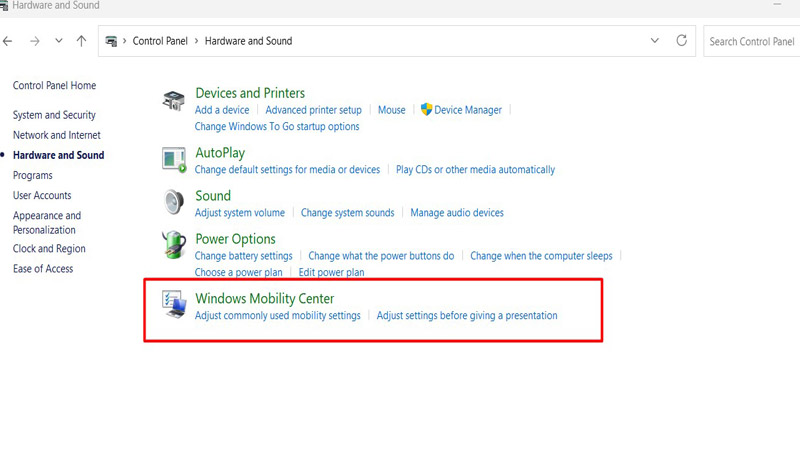Open Device Manager link
The image size is (800, 450).
[468, 110]
